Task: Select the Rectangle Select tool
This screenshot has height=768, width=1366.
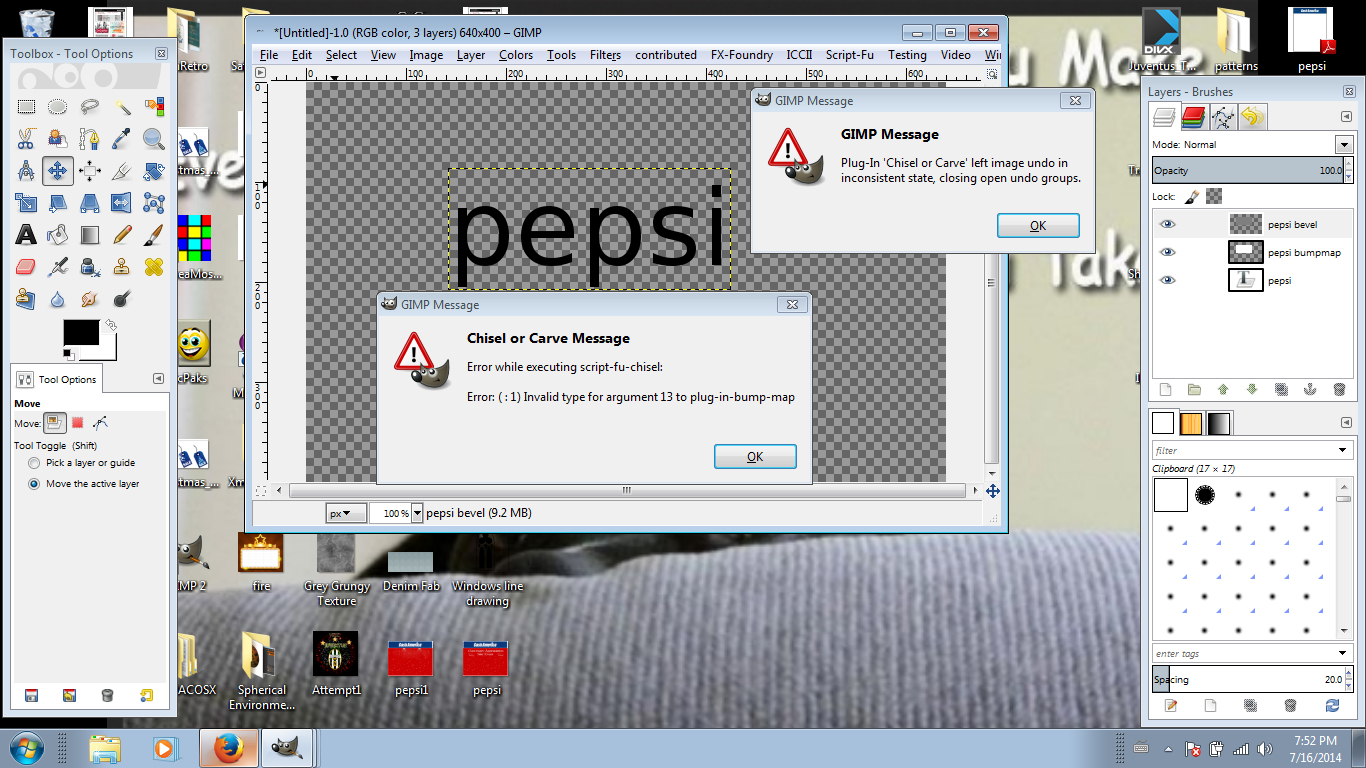Action: click(x=26, y=107)
